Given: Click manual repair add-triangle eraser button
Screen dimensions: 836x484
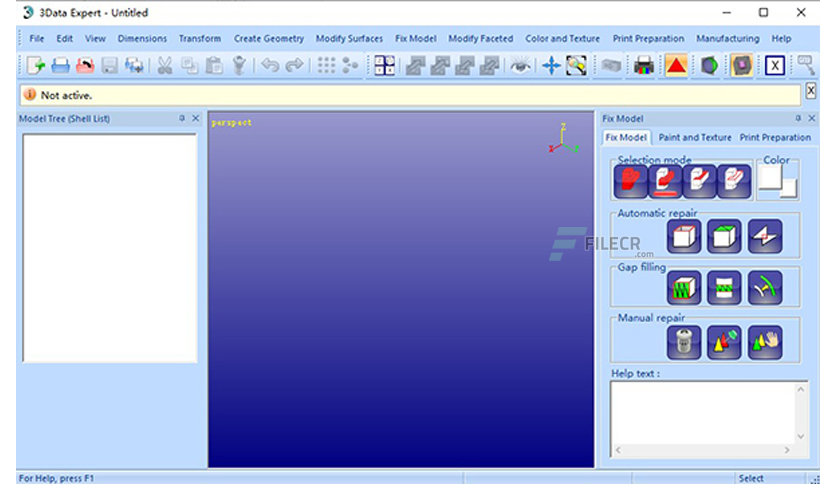Looking at the screenshot, I should tap(724, 342).
